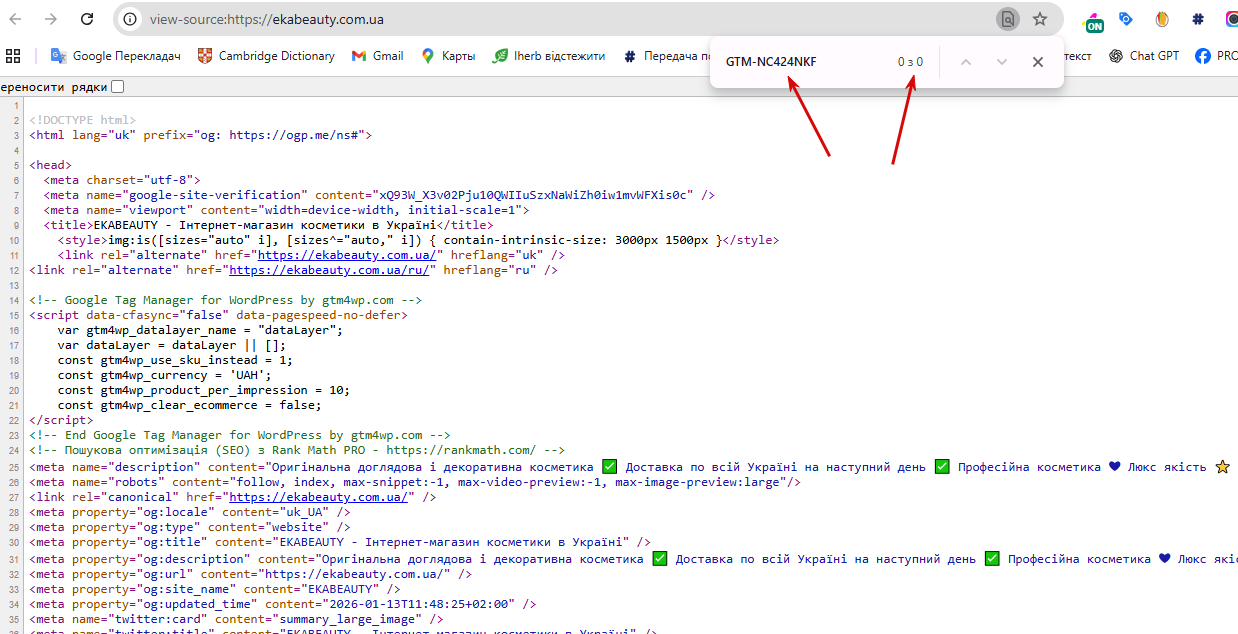
Task: Click the og:updated_time meta line
Action: pos(283,604)
